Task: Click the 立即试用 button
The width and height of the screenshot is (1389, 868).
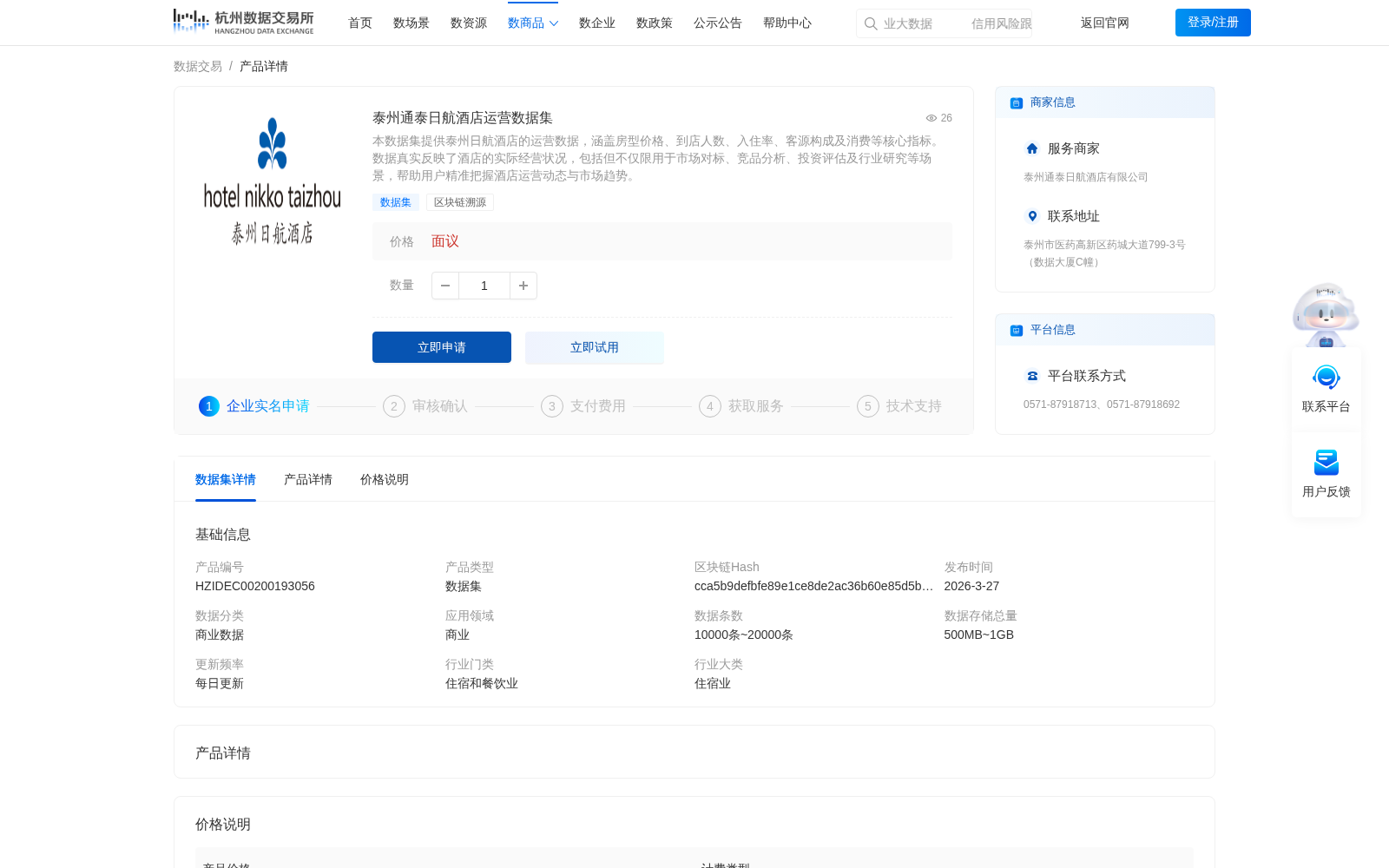Action: coord(595,347)
